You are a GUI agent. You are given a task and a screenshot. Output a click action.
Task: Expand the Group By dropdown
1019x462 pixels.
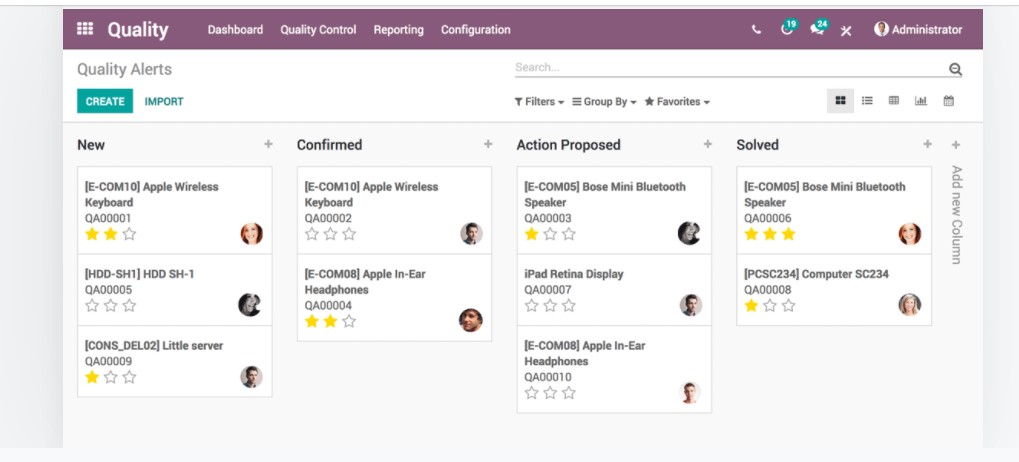pos(604,101)
